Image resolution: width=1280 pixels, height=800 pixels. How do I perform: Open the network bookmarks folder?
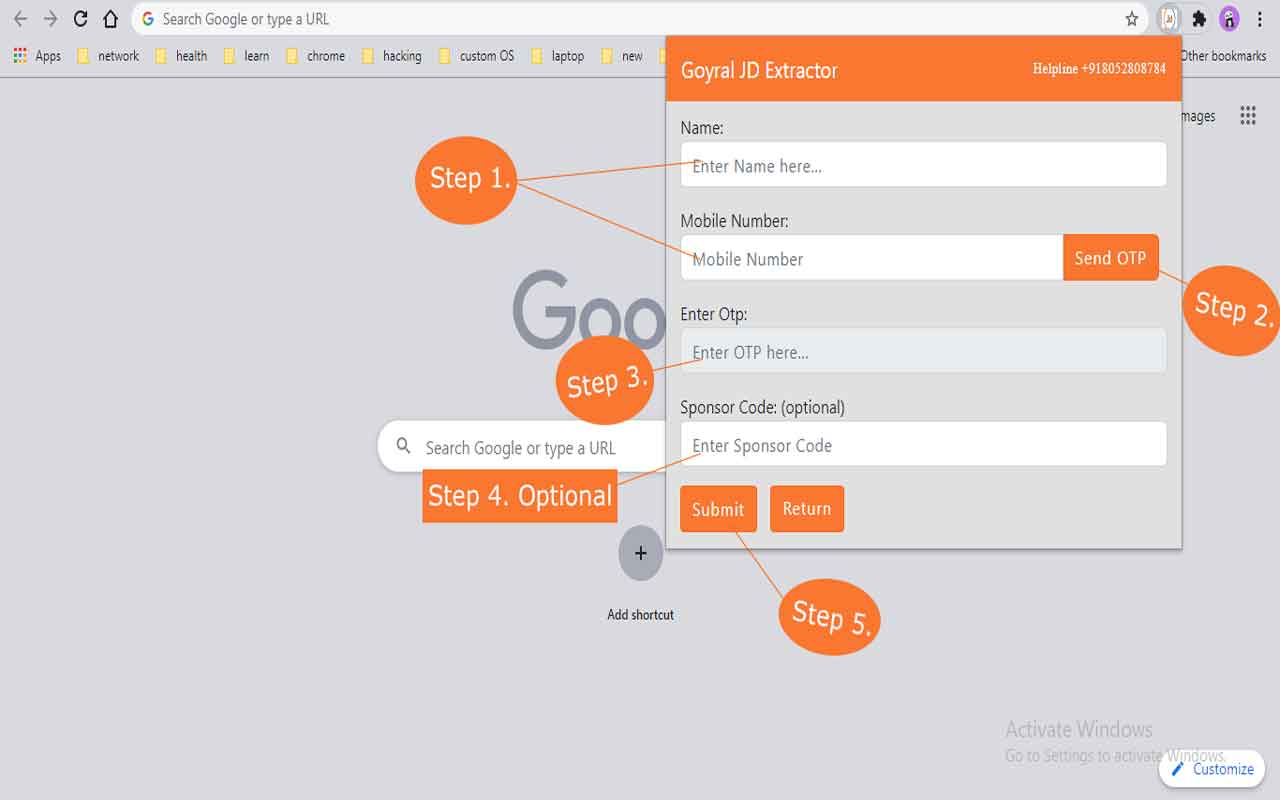point(108,56)
